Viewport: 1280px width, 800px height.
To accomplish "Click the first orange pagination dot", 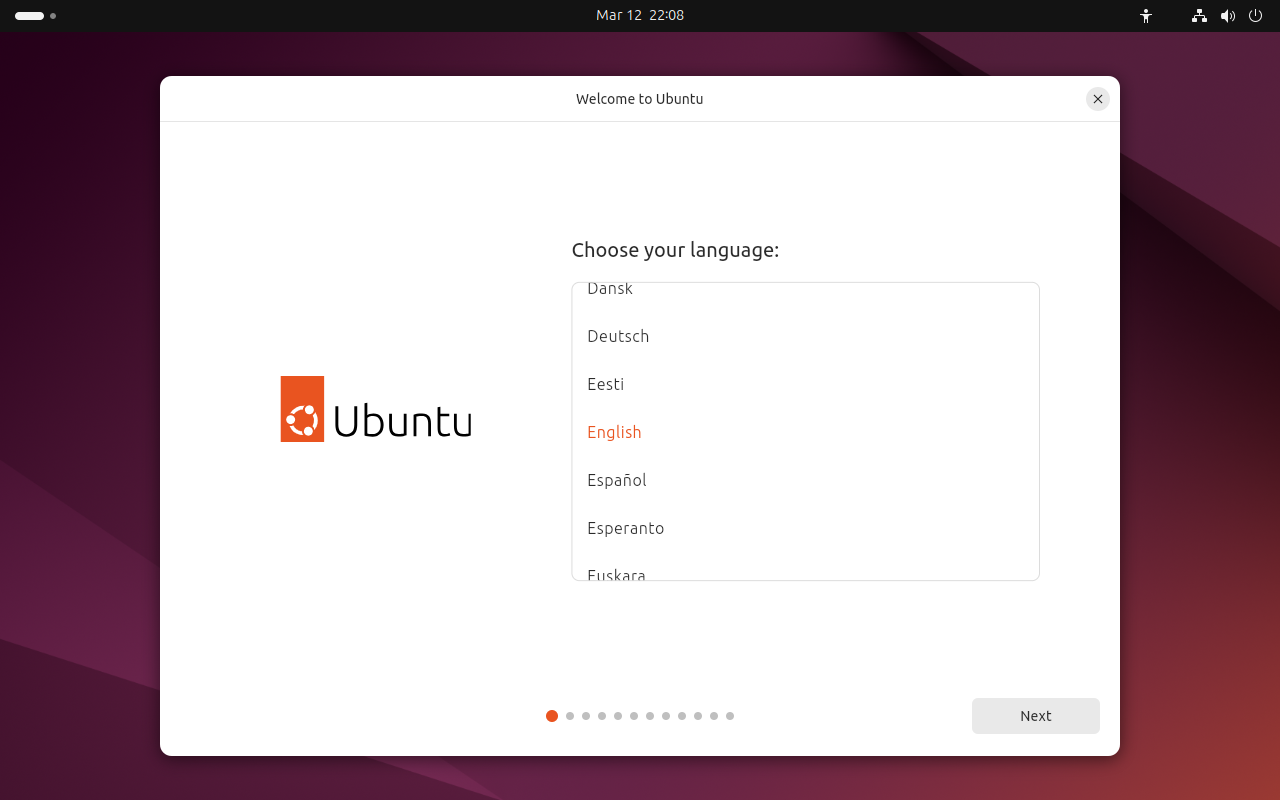I will (x=552, y=716).
